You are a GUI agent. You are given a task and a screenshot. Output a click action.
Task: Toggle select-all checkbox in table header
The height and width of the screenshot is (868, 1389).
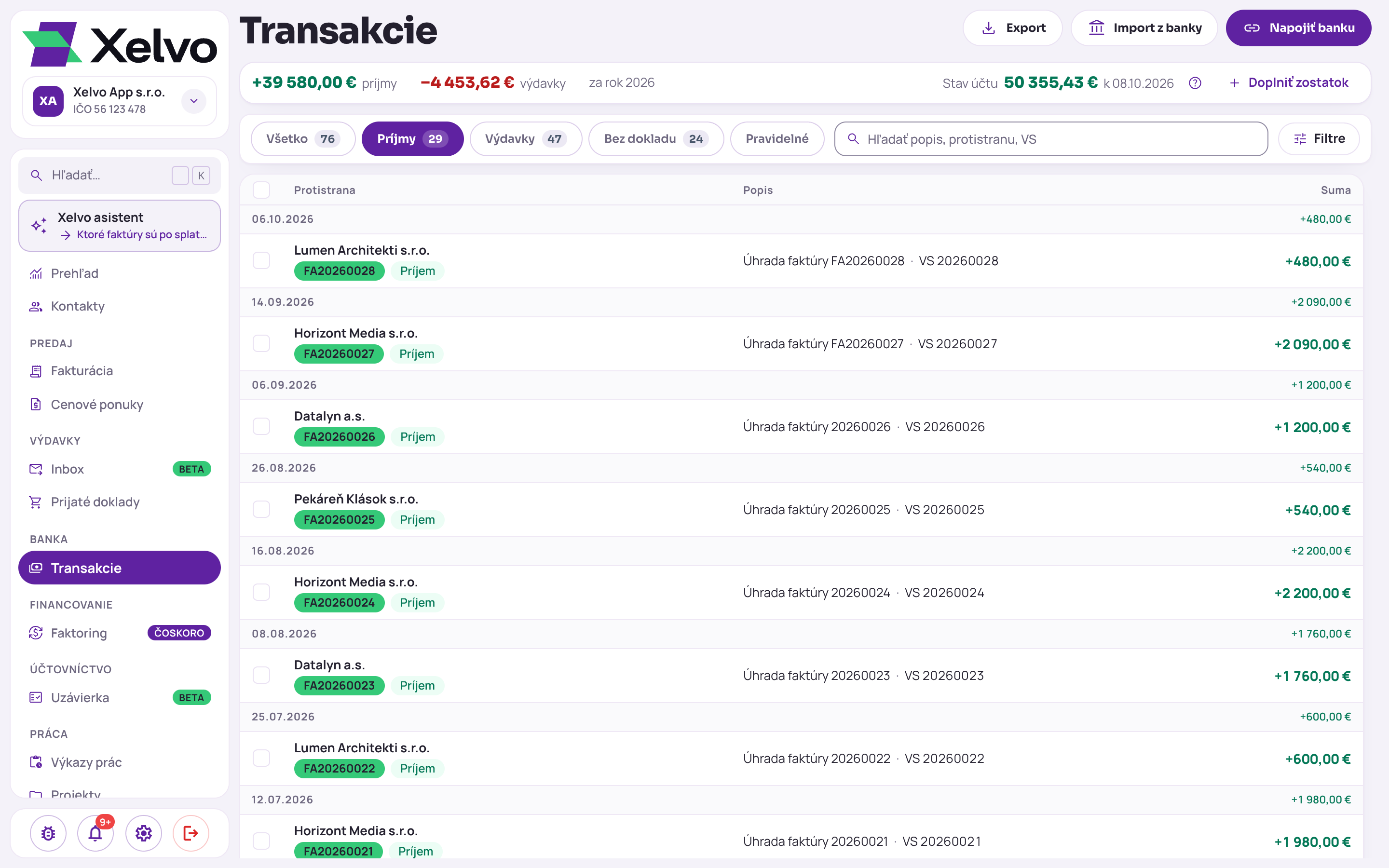(x=262, y=190)
